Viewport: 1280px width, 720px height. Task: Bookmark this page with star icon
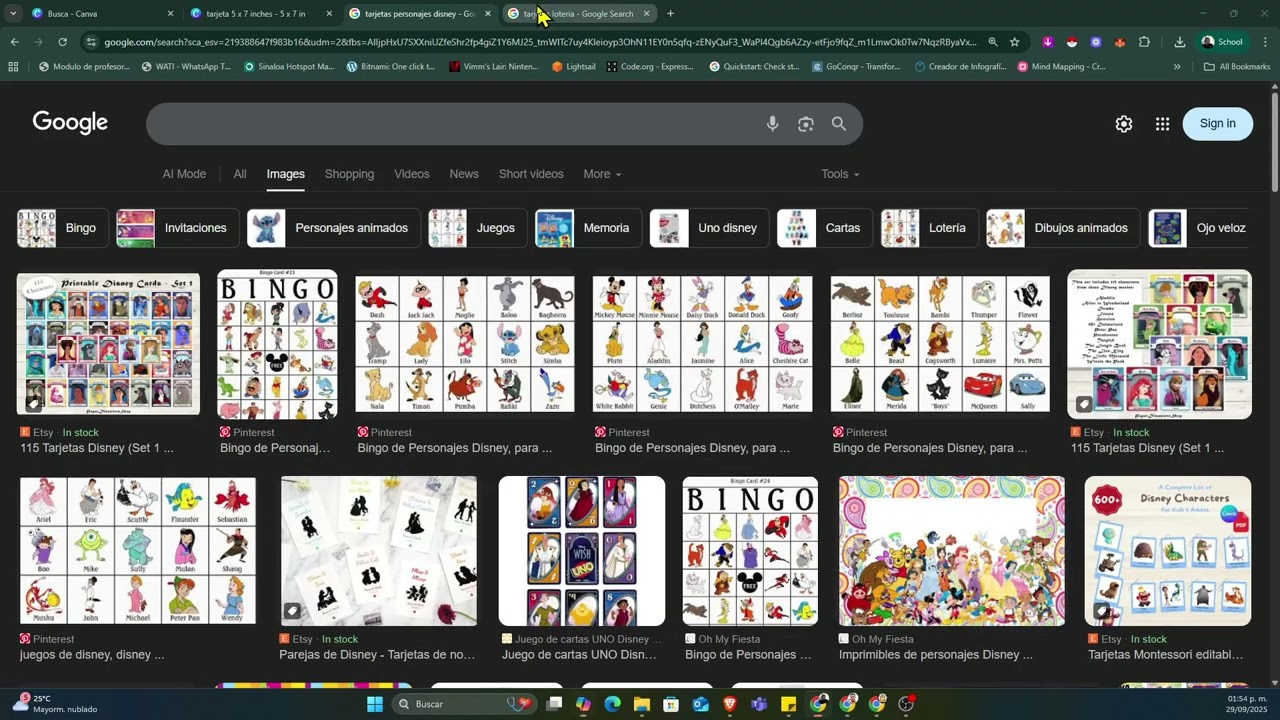1014,42
